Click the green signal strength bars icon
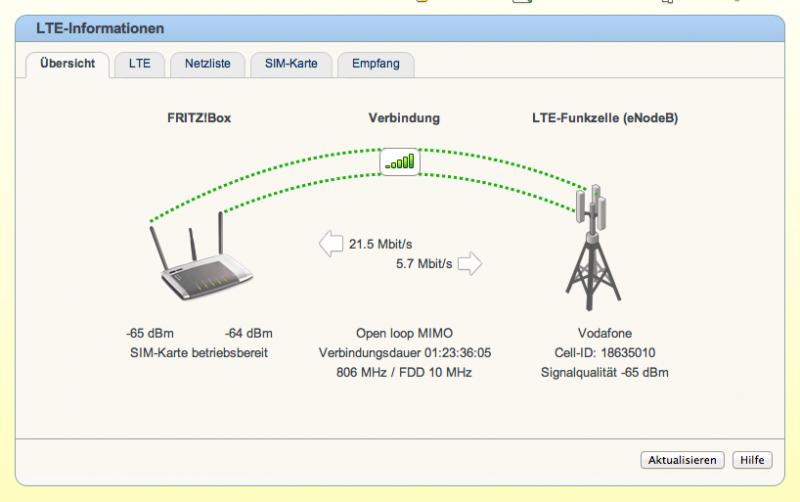 pyautogui.click(x=400, y=162)
